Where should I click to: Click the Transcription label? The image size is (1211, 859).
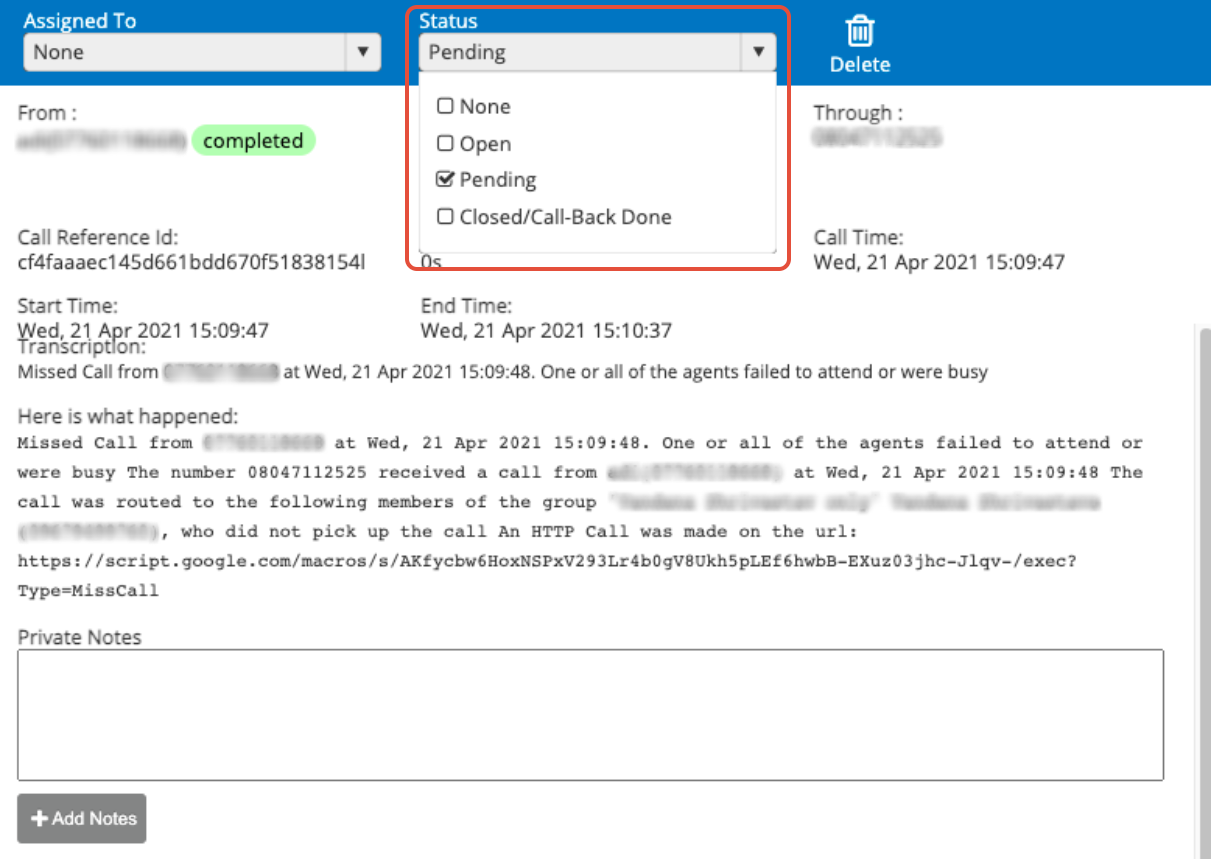pyautogui.click(x=82, y=347)
